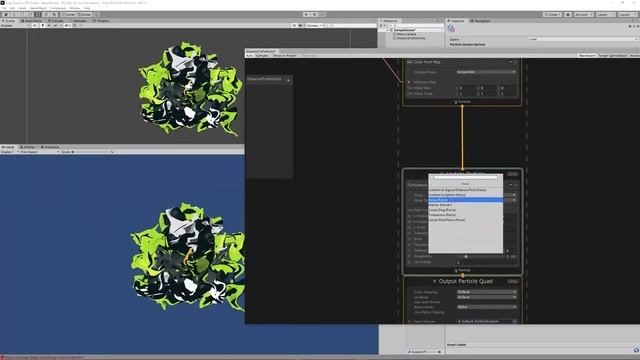Switch to the Inspector tab
This screenshot has height=360, width=640.
coord(457,21)
